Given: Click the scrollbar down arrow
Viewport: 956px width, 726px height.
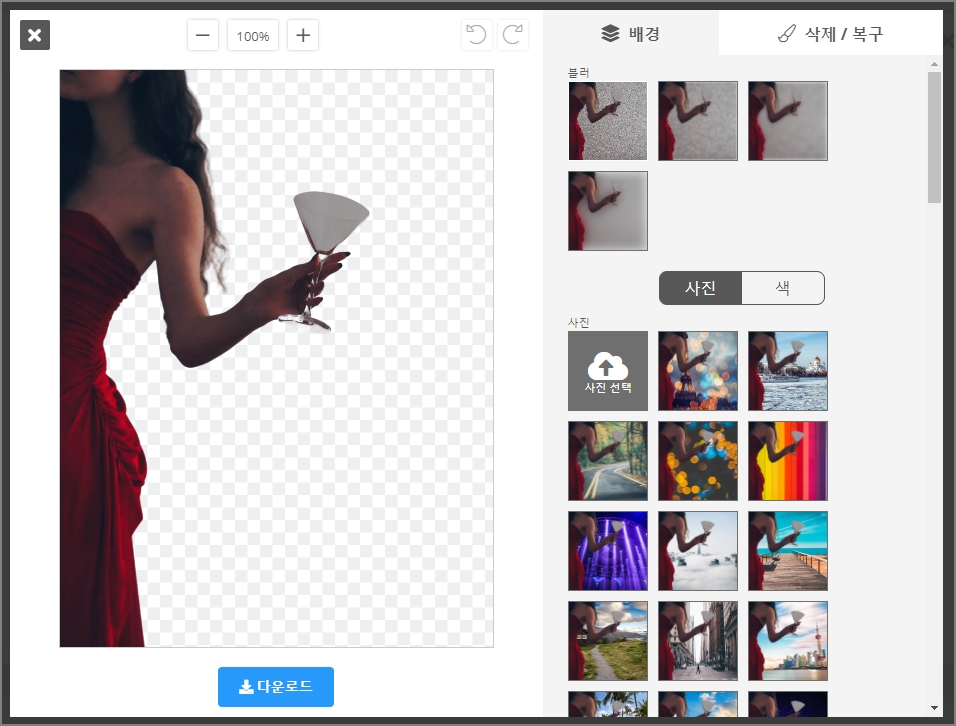Looking at the screenshot, I should (x=934, y=708).
